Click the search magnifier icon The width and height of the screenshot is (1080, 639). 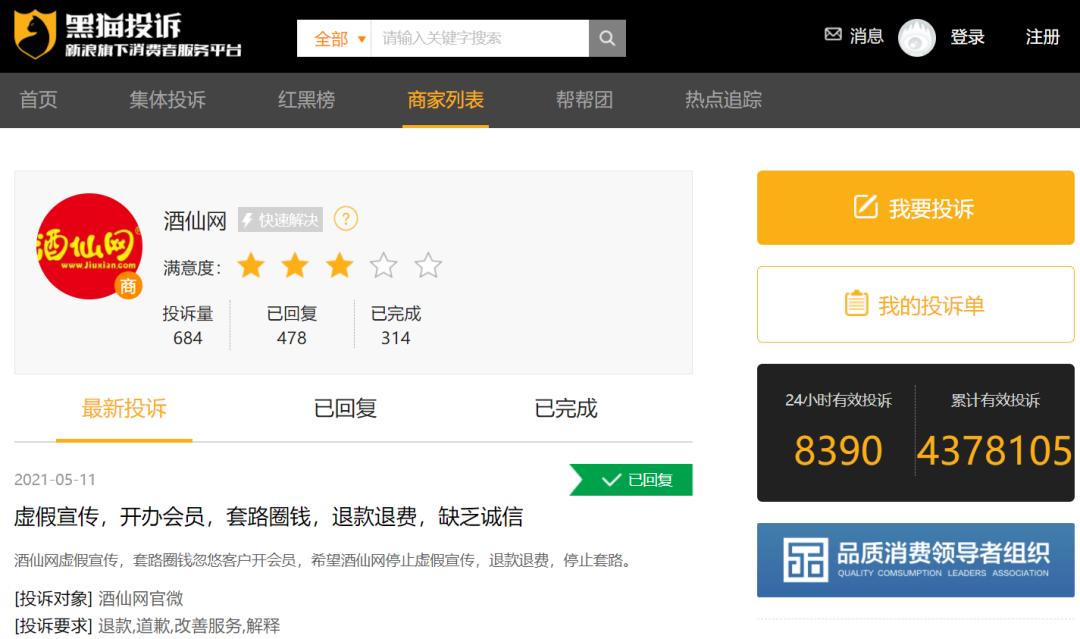[607, 38]
